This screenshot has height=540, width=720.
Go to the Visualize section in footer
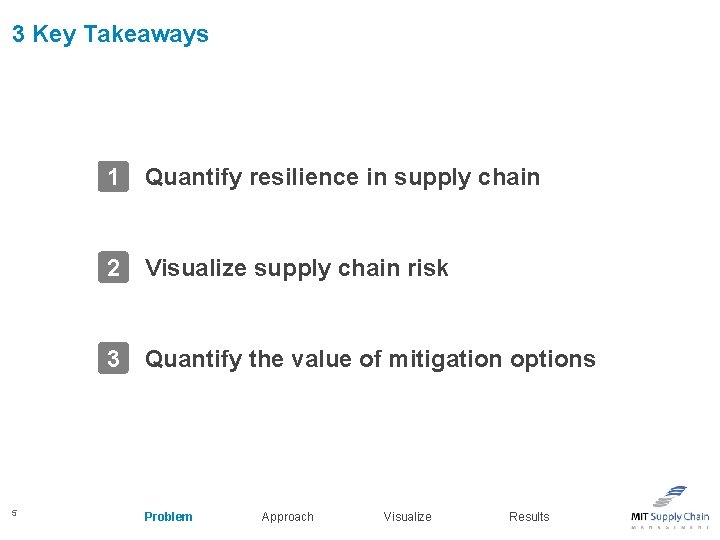tap(407, 517)
